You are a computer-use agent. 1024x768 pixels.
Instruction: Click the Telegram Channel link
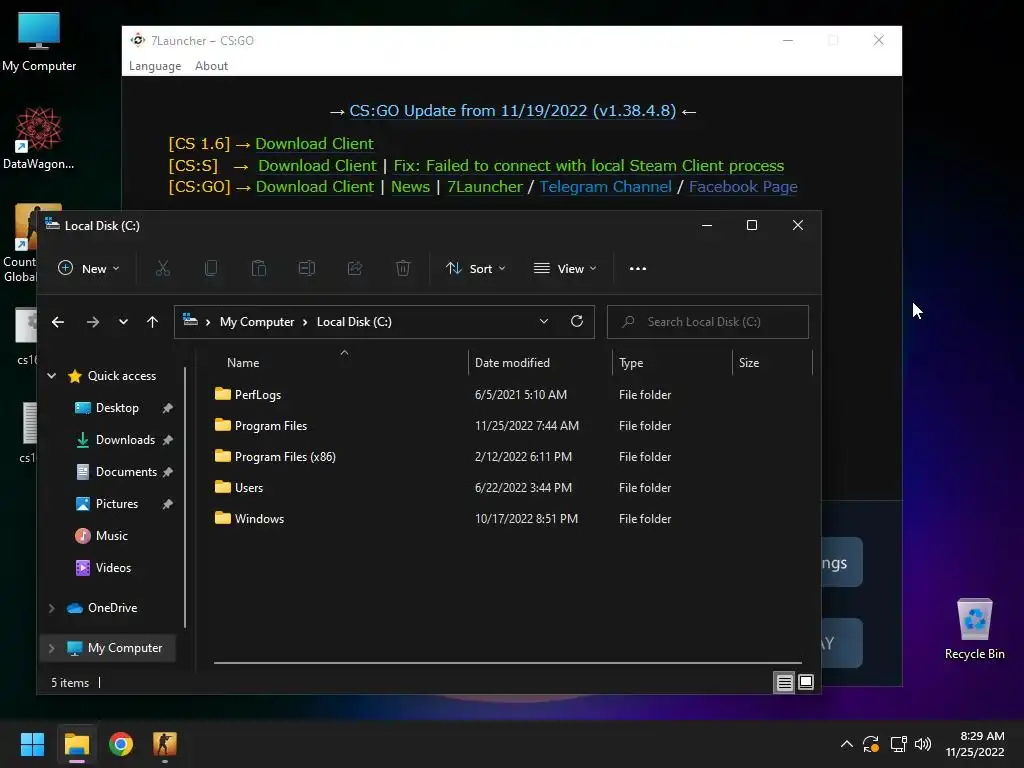point(605,187)
